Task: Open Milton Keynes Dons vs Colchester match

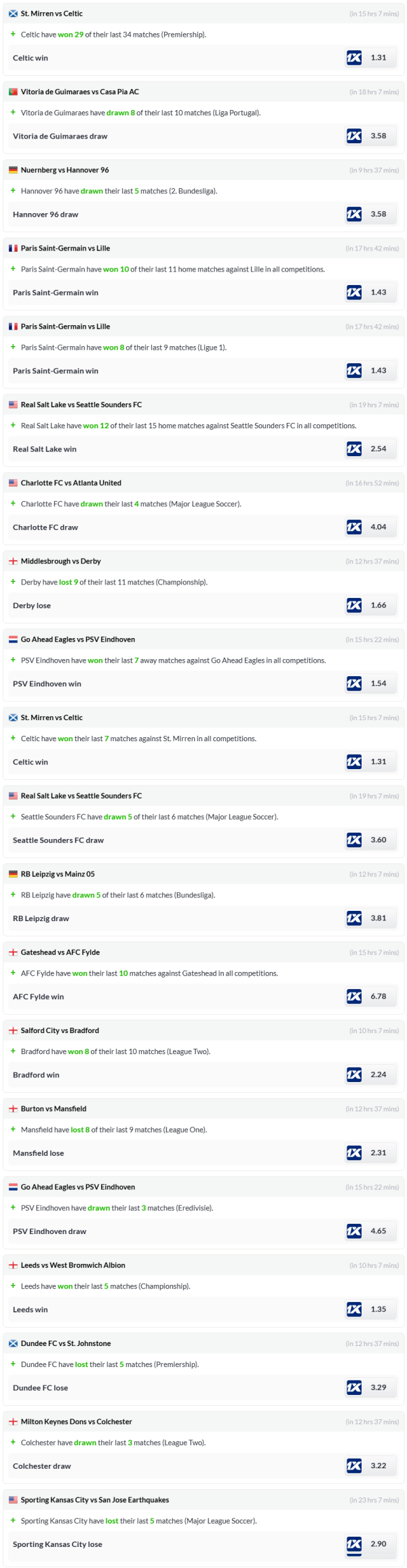Action: (76, 1422)
